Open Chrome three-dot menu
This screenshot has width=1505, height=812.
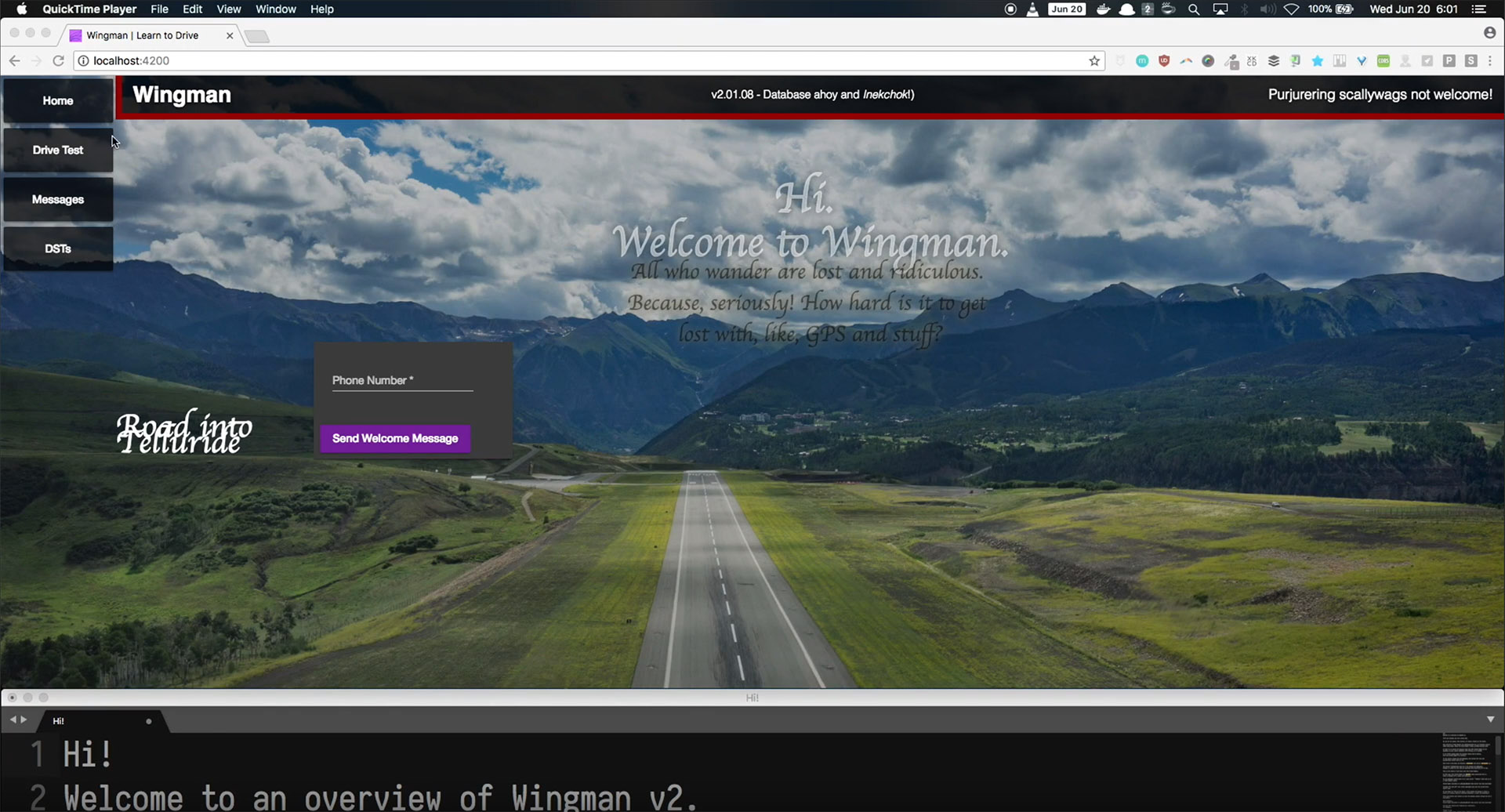(x=1490, y=61)
